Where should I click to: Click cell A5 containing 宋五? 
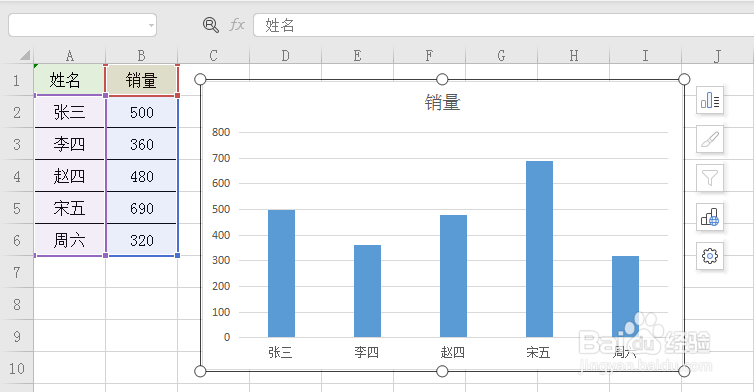point(70,208)
